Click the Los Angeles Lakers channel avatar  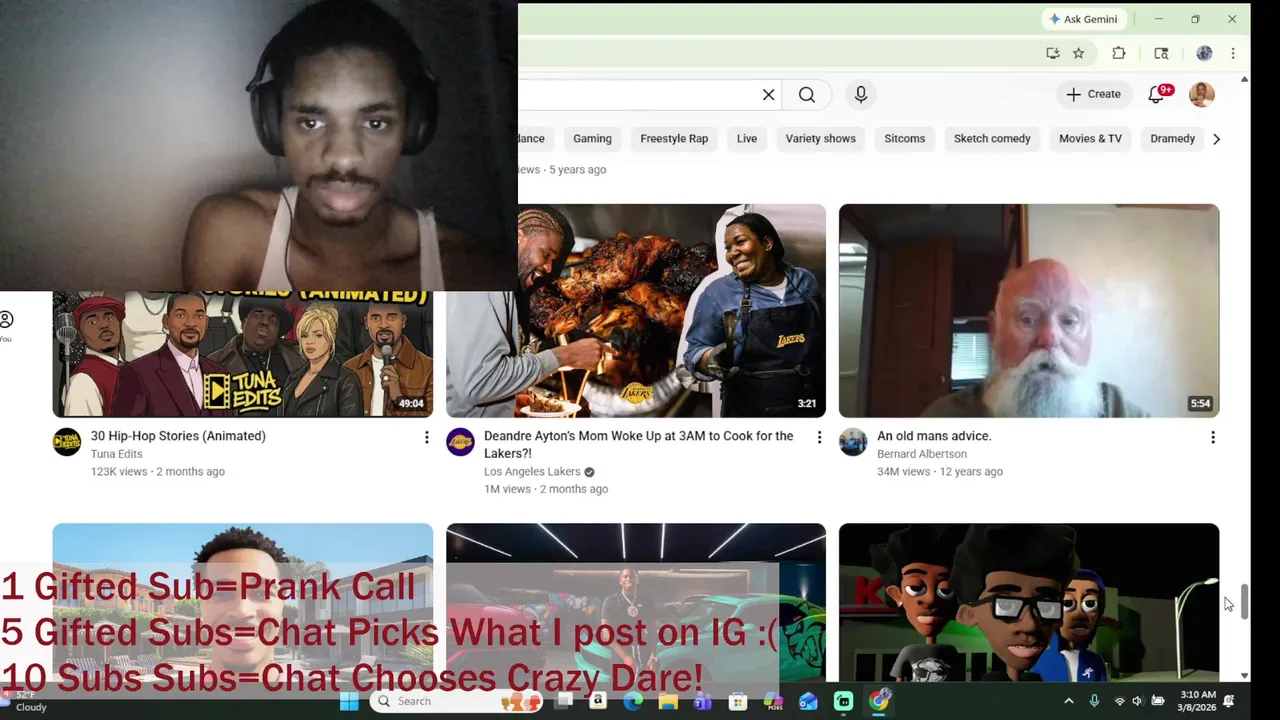[x=460, y=442]
